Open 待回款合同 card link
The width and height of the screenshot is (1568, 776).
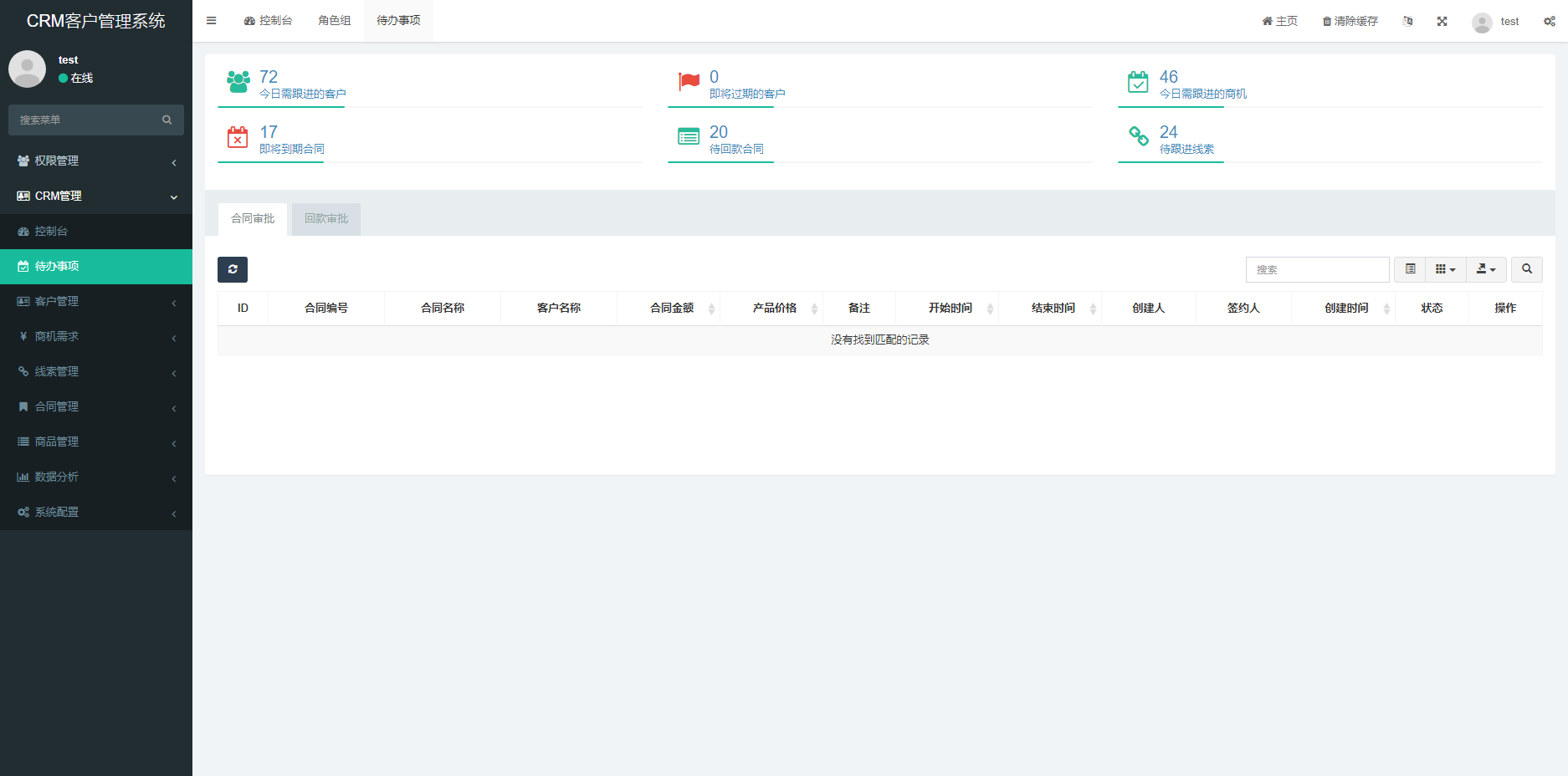coord(736,149)
